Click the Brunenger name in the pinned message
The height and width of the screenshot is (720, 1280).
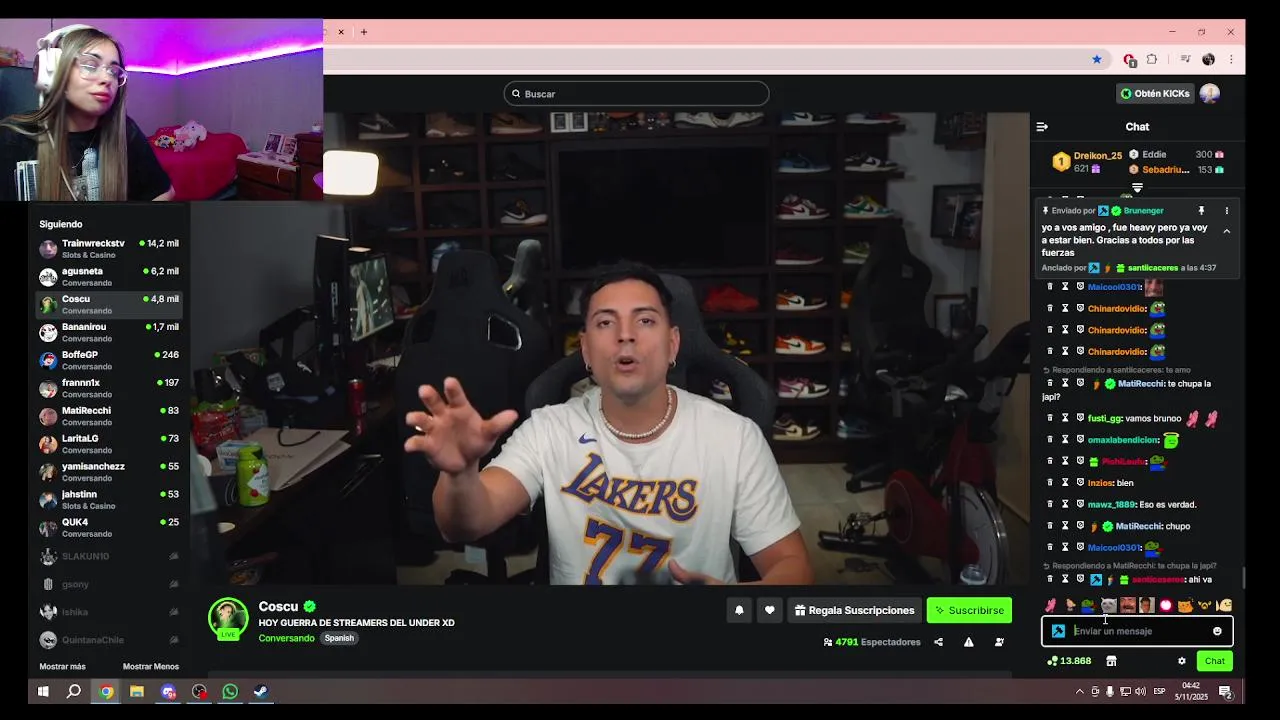(1143, 211)
